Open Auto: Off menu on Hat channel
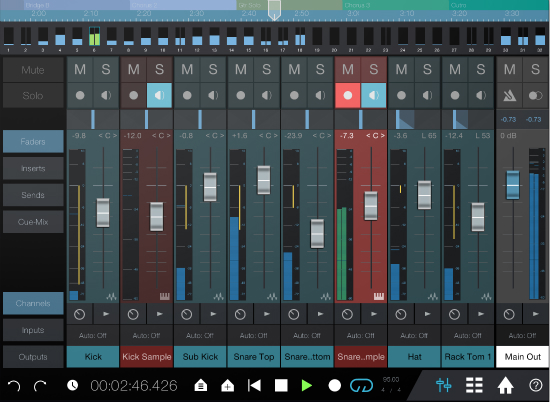This screenshot has width=550, height=402. click(414, 335)
